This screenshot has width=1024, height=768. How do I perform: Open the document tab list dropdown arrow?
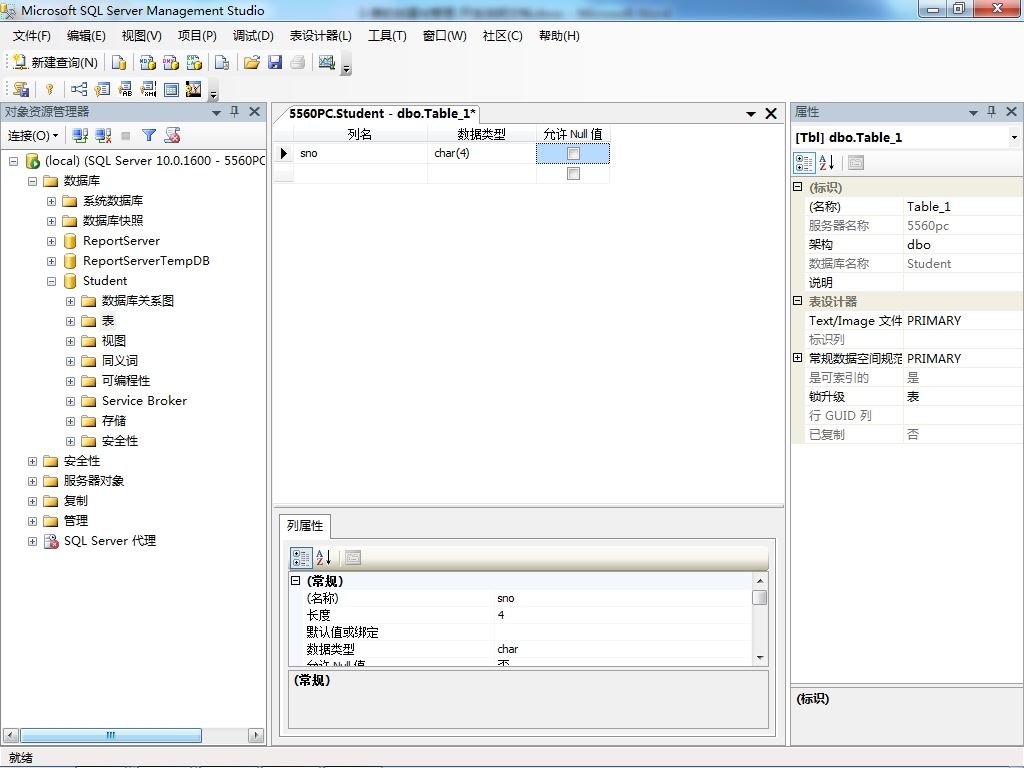pyautogui.click(x=751, y=114)
